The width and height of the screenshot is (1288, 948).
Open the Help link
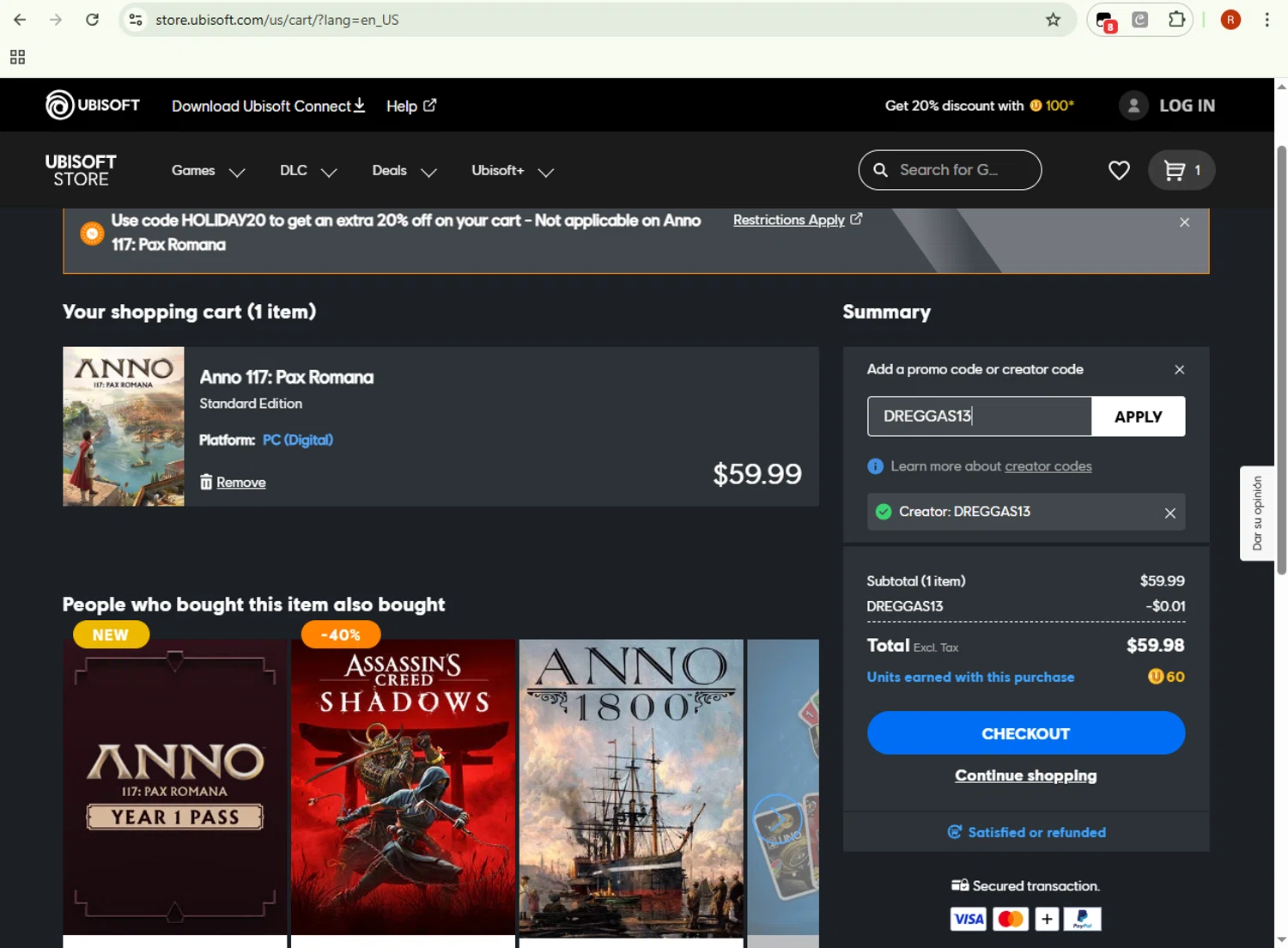click(411, 106)
